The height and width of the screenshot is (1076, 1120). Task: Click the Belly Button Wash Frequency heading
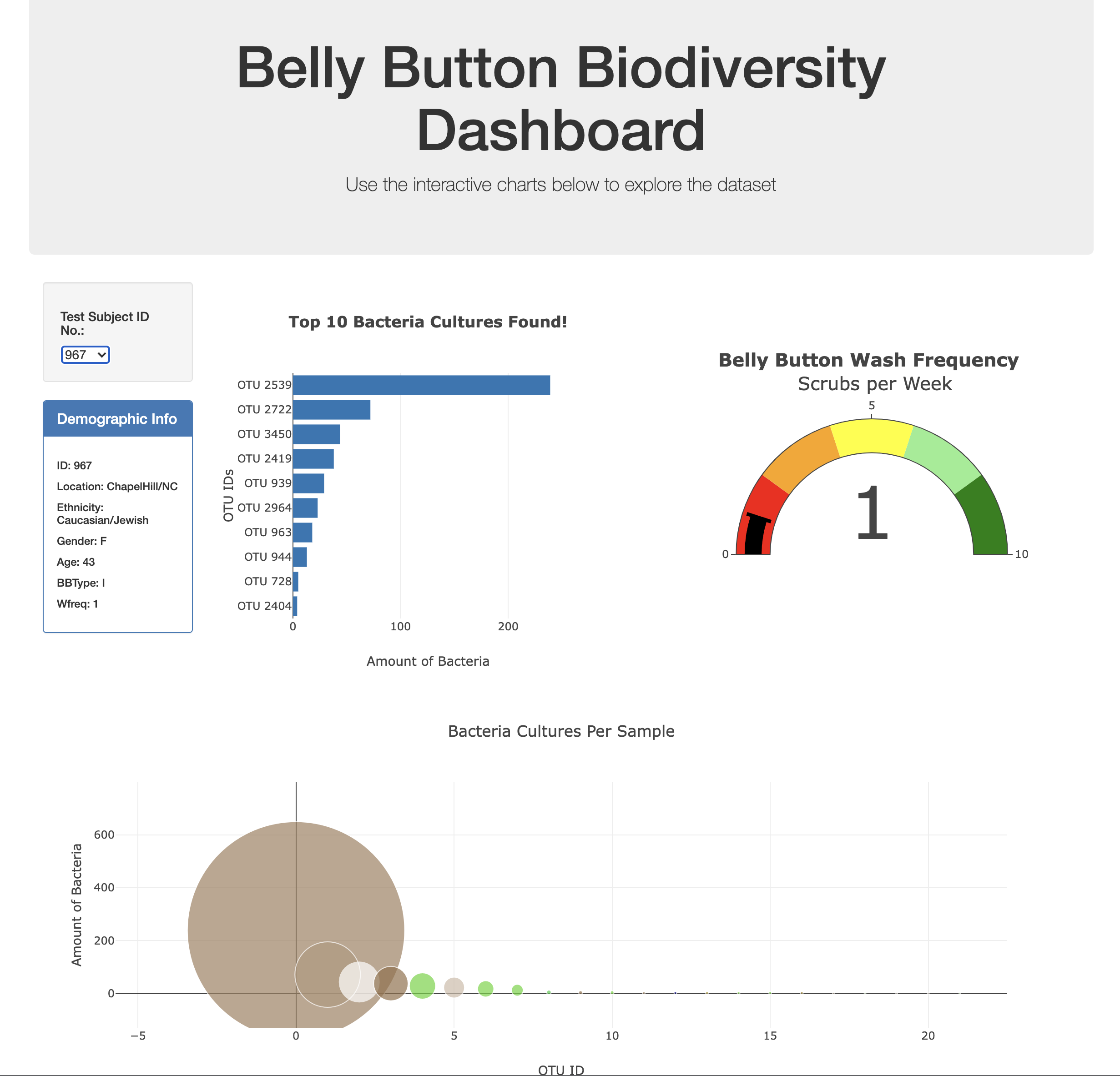point(868,360)
